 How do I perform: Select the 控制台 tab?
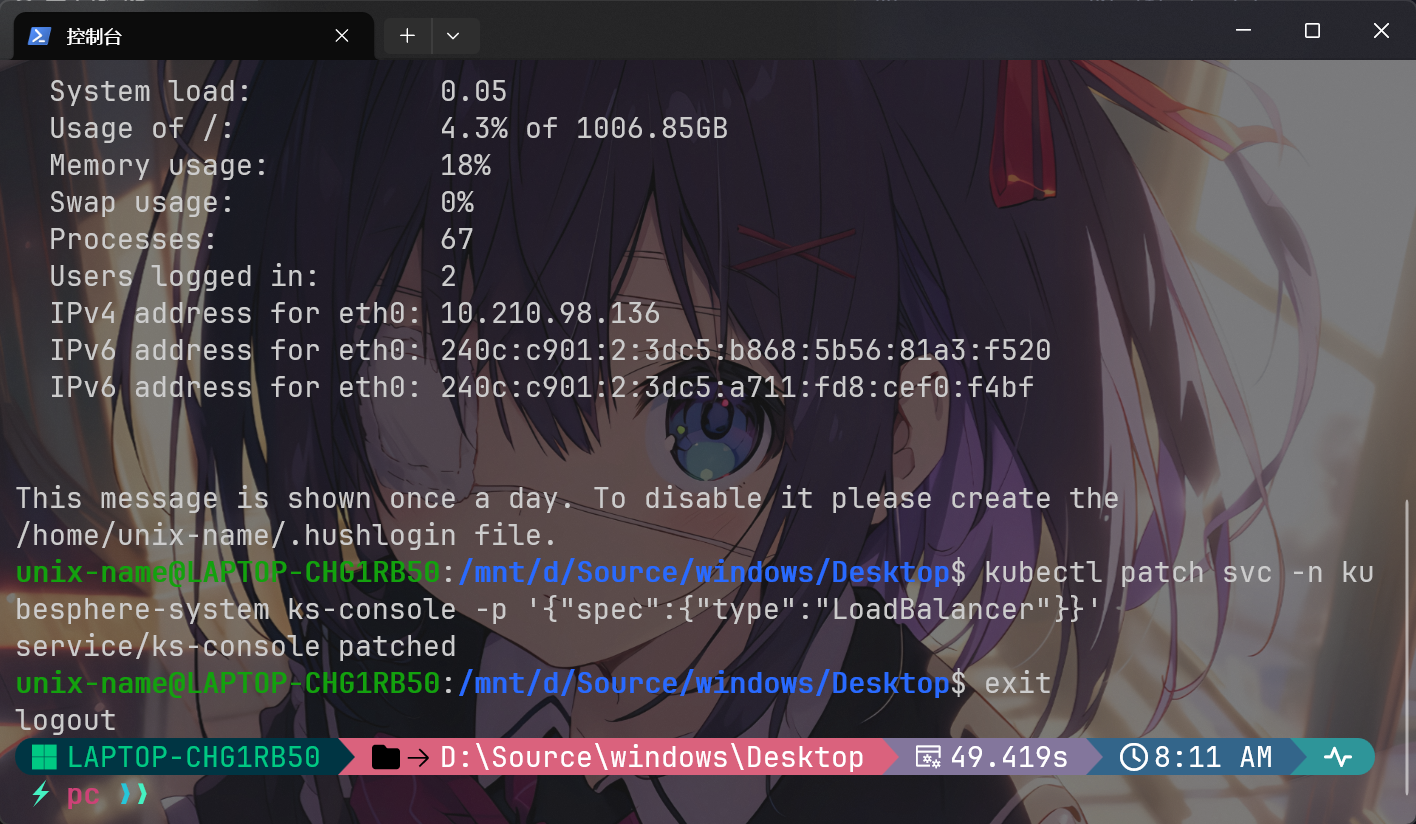coord(194,36)
